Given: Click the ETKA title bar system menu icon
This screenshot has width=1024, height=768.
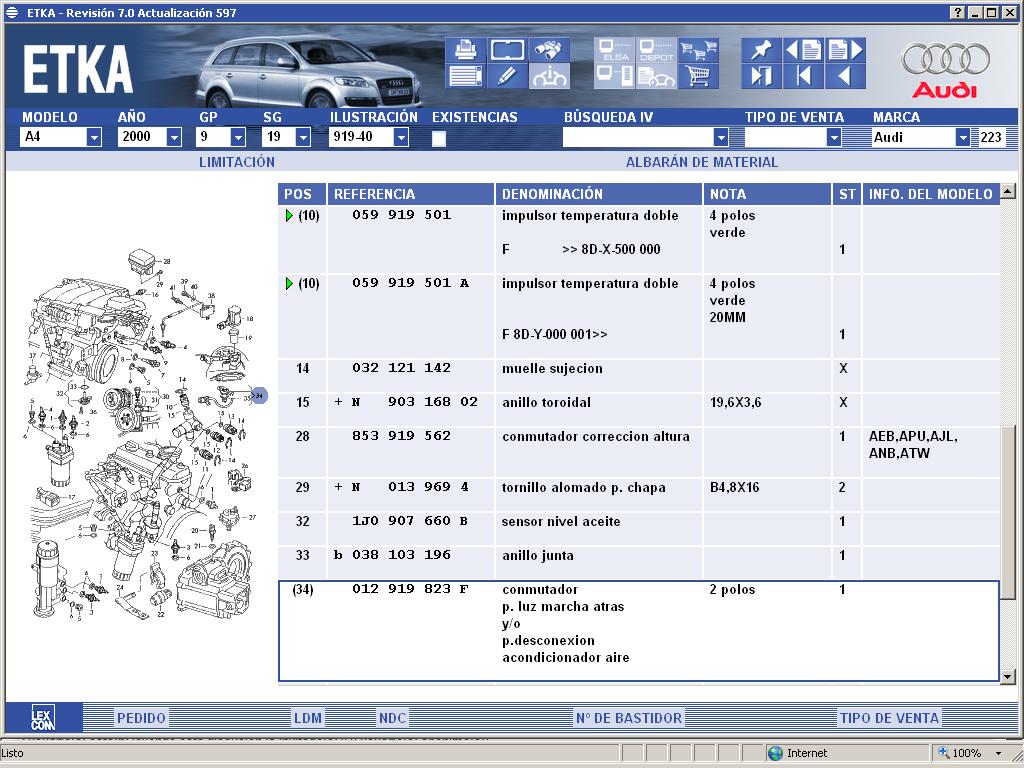Looking at the screenshot, I should tap(12, 12).
